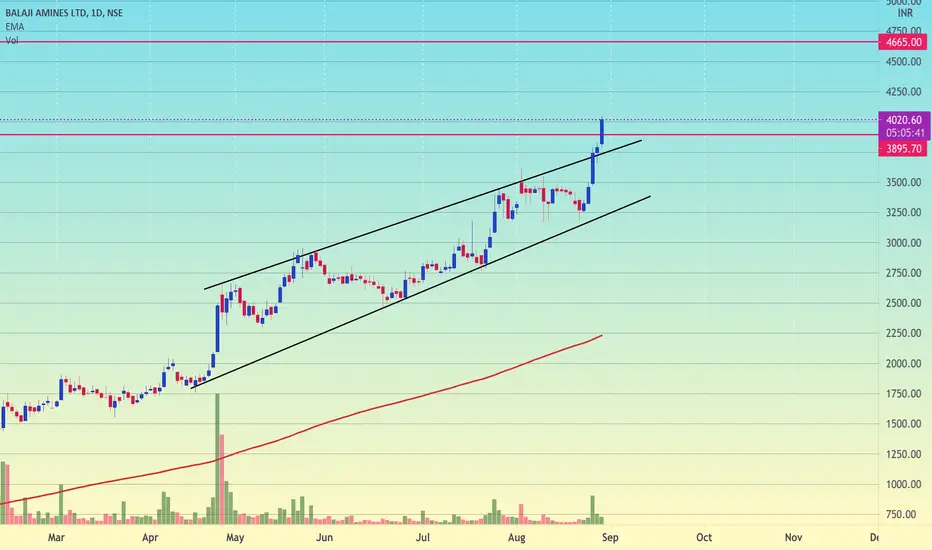Click the 4500.00 price axis label

pos(903,62)
